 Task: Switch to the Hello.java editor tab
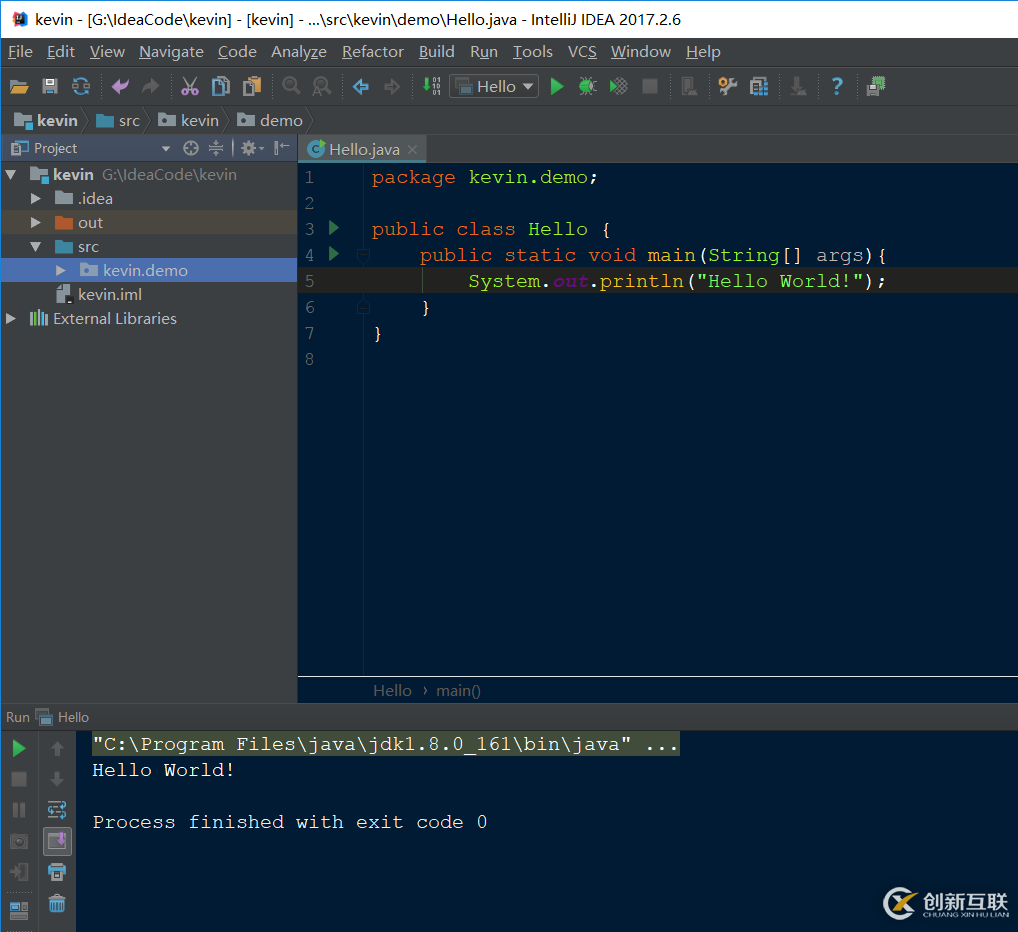[362, 148]
